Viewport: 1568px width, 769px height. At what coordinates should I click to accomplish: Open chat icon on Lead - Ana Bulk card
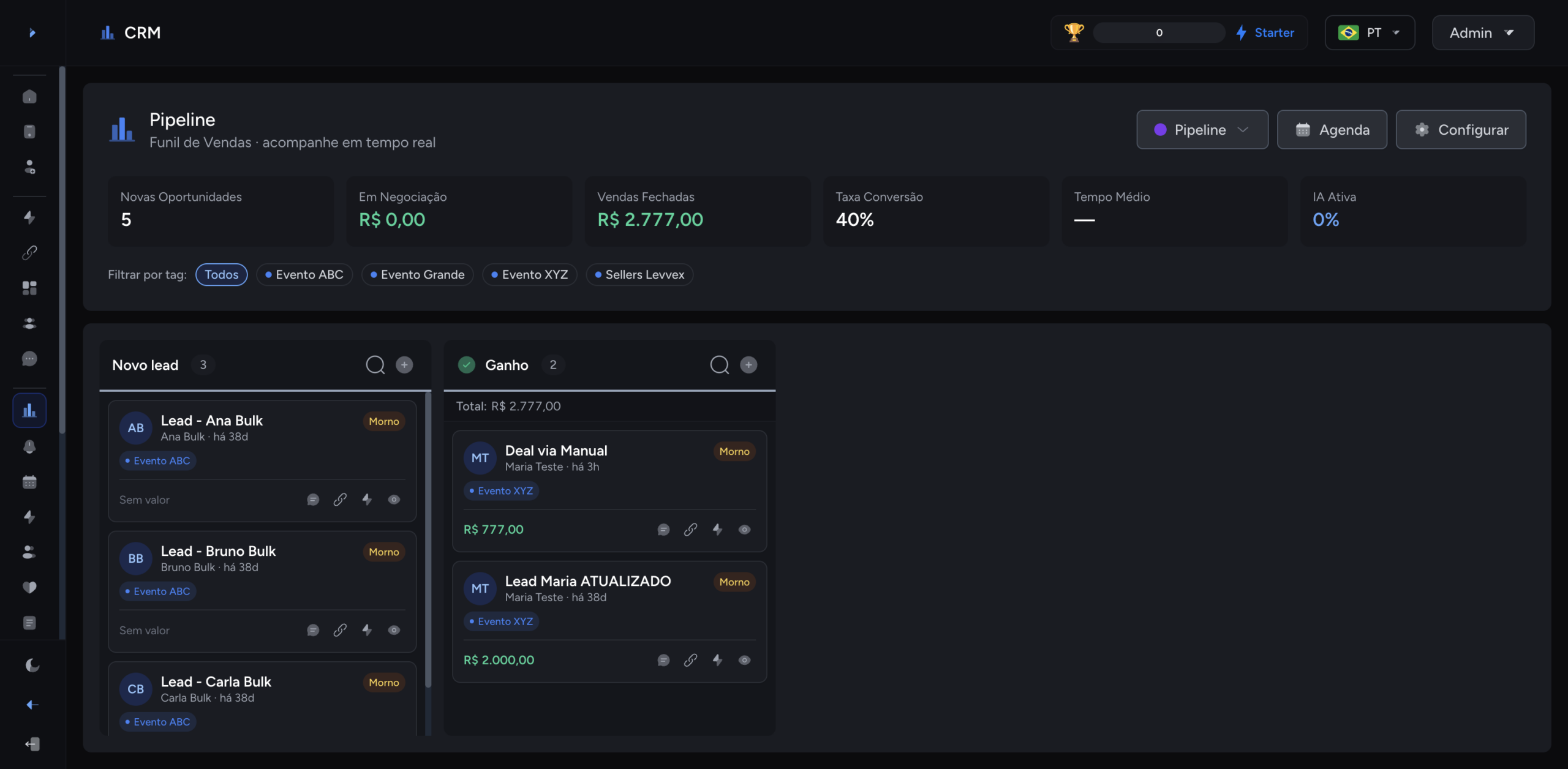[313, 500]
